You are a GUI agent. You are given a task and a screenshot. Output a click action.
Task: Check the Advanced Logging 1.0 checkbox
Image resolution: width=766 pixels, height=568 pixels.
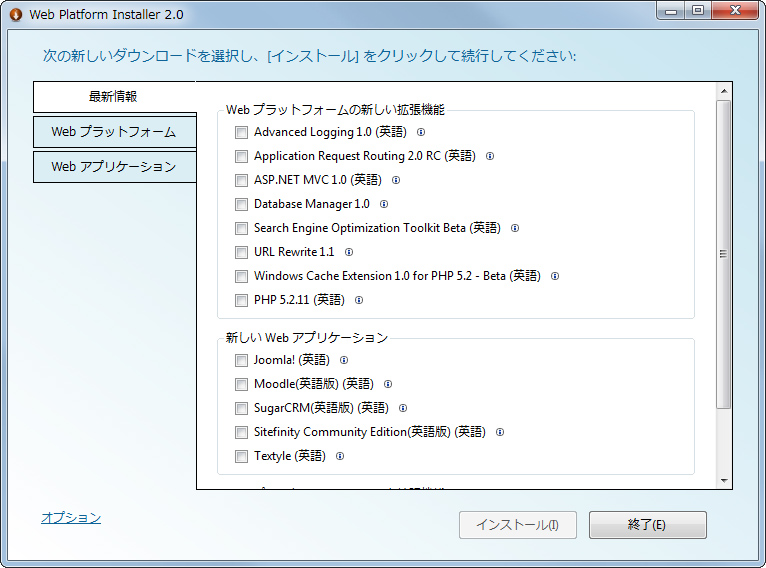(241, 132)
